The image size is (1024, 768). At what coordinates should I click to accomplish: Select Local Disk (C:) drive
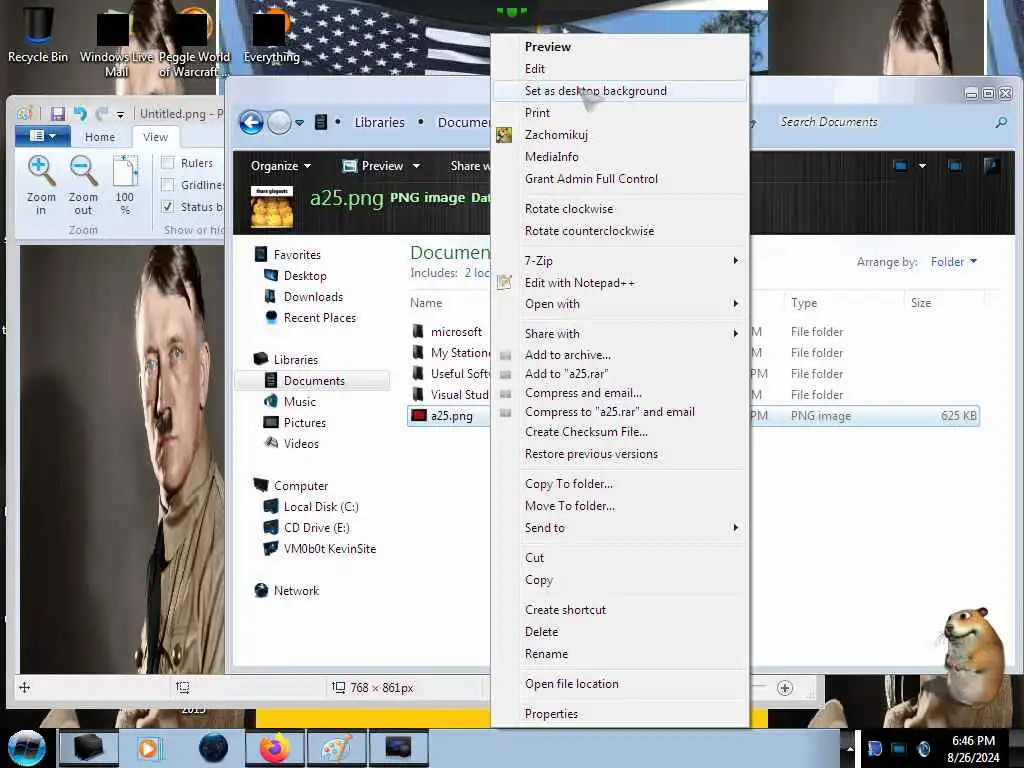tap(321, 506)
